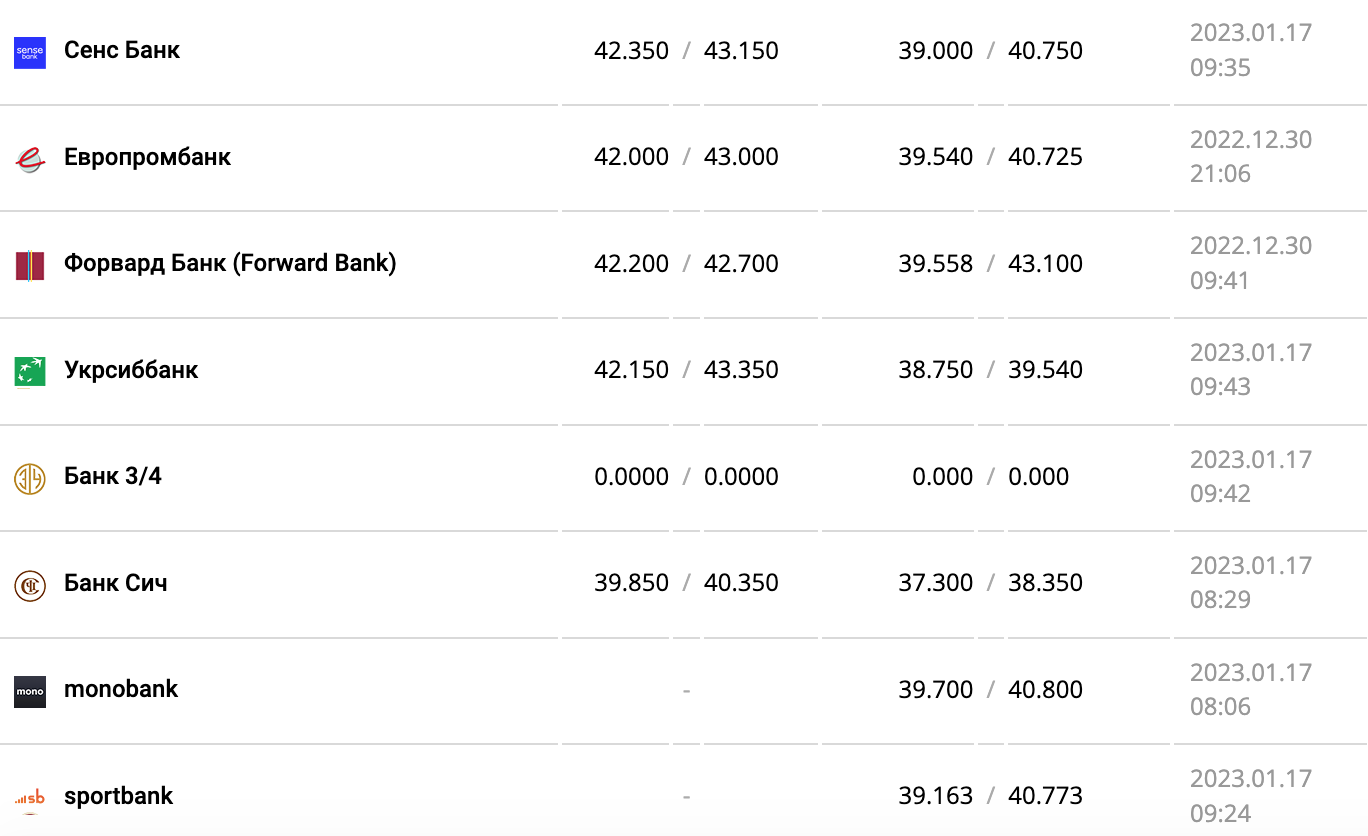This screenshot has height=836, width=1368.
Task: Click the Банк Сич logo icon
Action: pyautogui.click(x=30, y=585)
